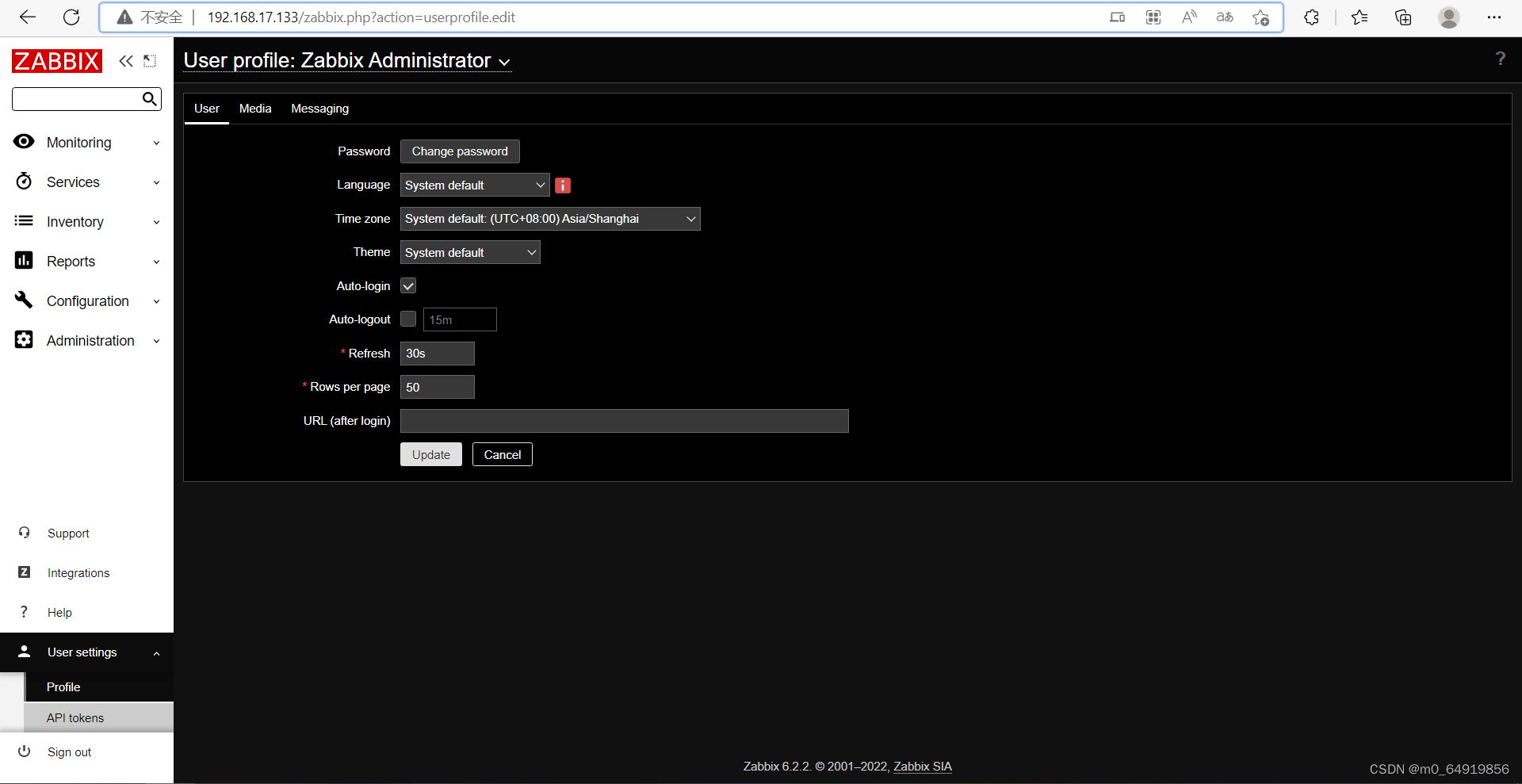Click the browser profile avatar
Viewport: 1522px width, 784px height.
[x=1449, y=17]
